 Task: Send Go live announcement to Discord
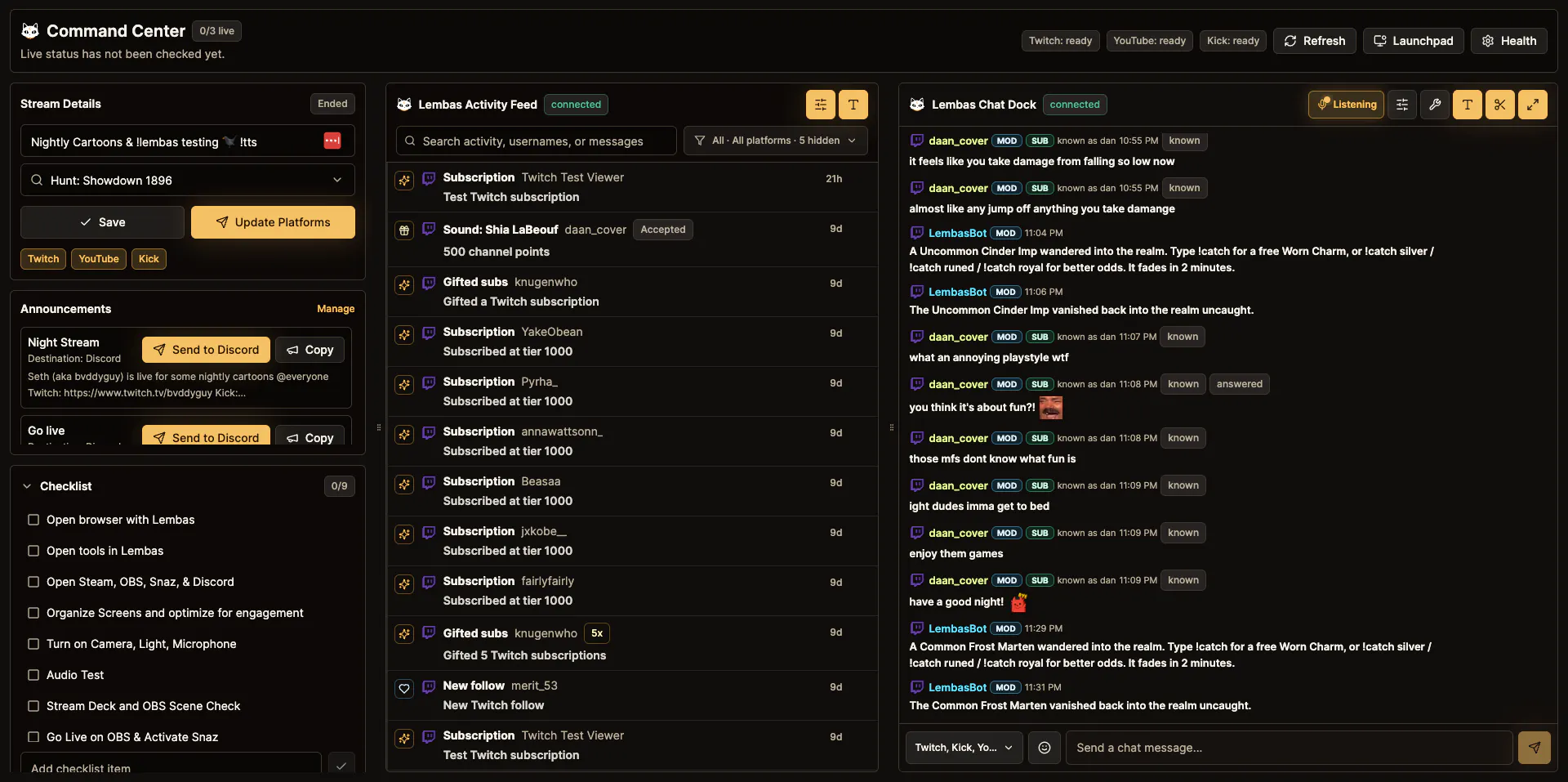pyautogui.click(x=206, y=436)
